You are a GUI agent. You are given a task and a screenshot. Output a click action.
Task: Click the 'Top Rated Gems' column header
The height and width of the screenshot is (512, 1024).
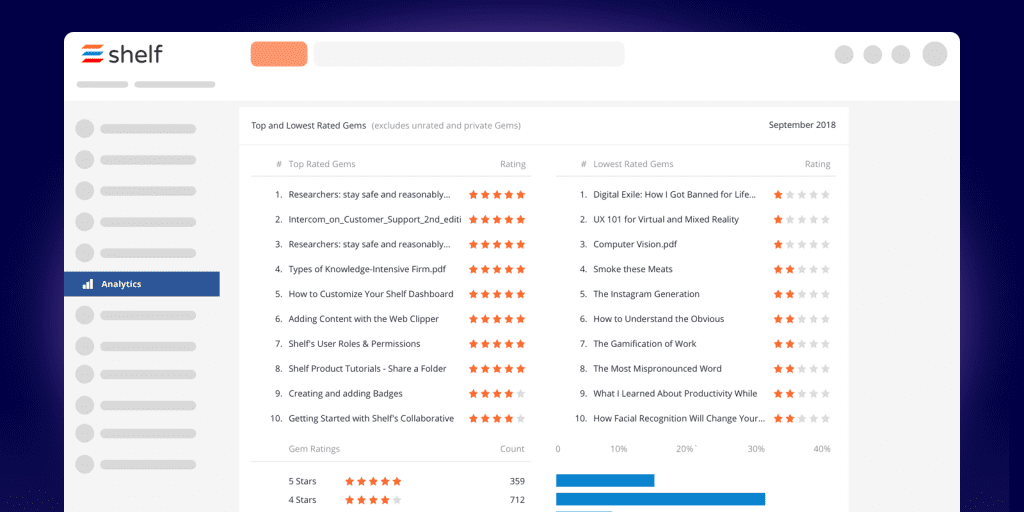322,164
